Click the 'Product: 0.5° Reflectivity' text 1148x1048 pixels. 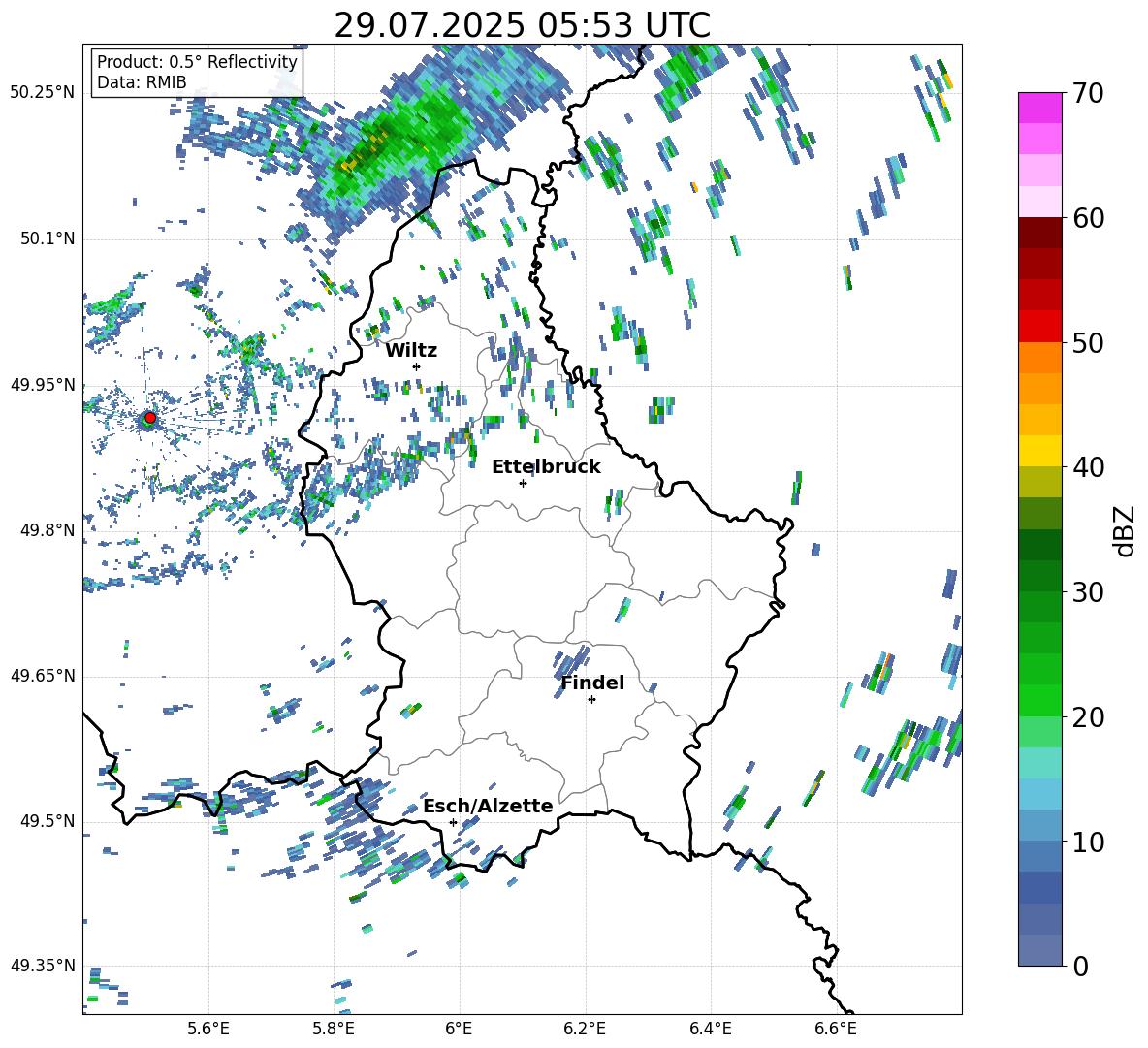tap(197, 61)
